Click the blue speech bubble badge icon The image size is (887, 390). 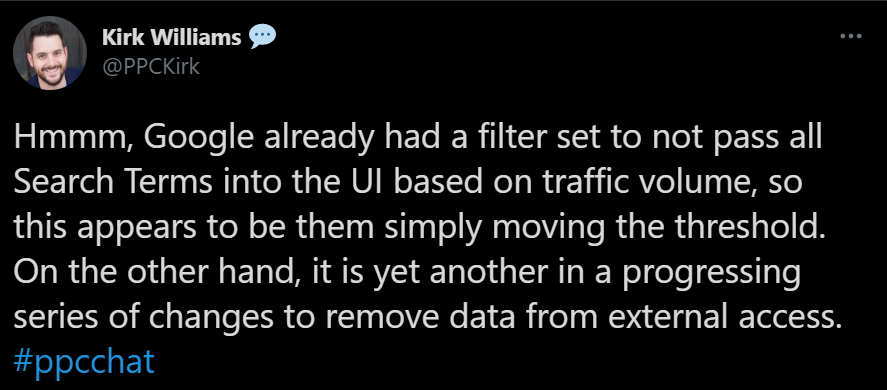click(x=262, y=37)
